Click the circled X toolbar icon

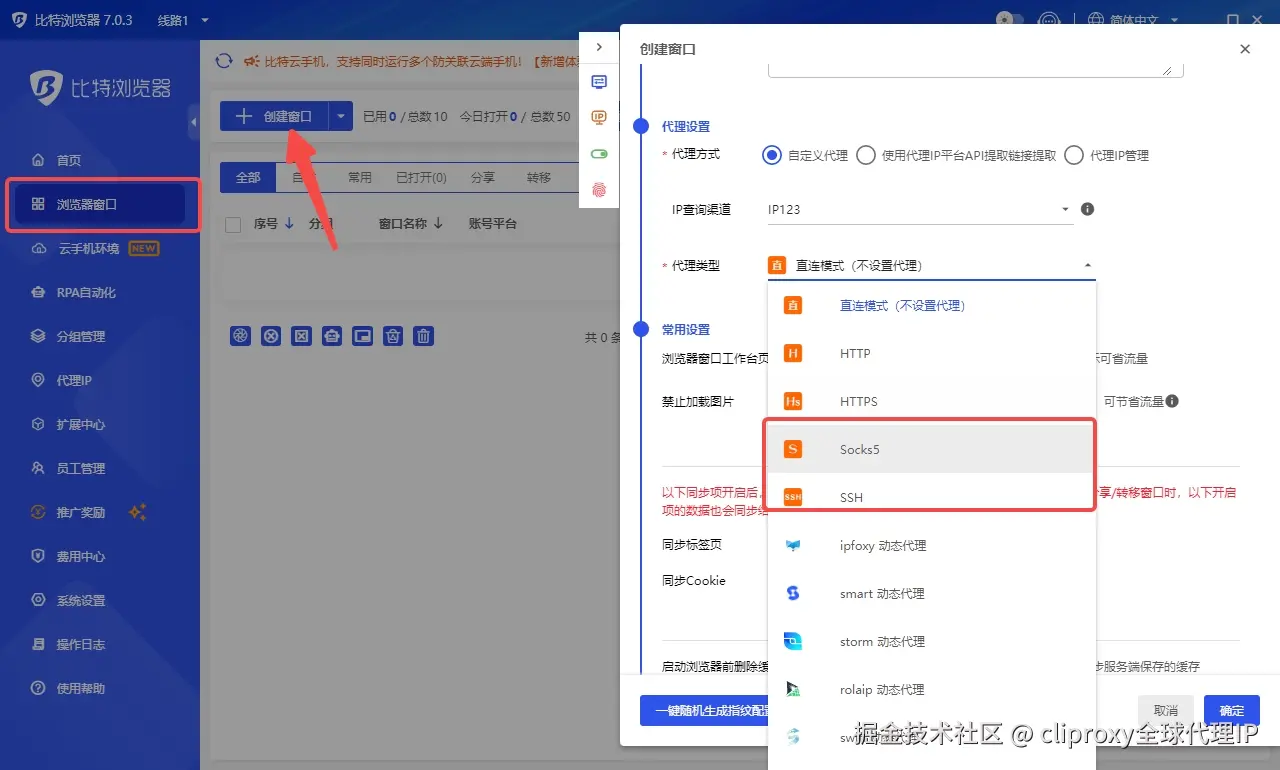[x=270, y=336]
